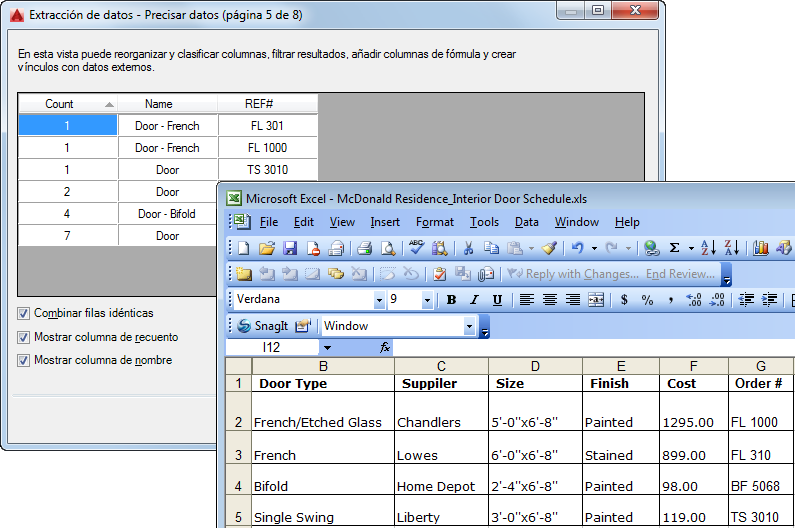The image size is (797, 529).
Task: Select Excel row 3 header
Action: coord(238,448)
